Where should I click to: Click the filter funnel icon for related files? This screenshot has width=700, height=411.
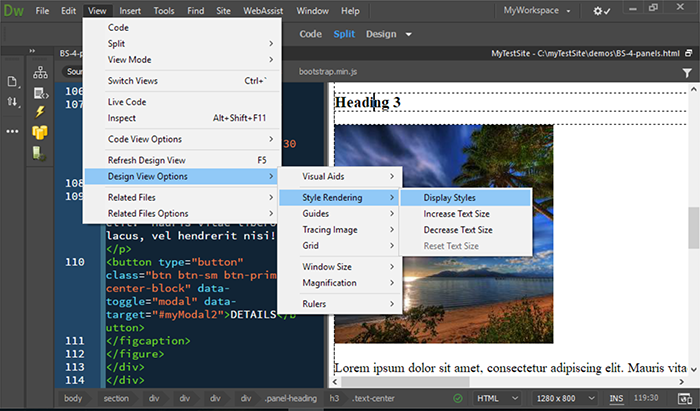pyautogui.click(x=687, y=73)
